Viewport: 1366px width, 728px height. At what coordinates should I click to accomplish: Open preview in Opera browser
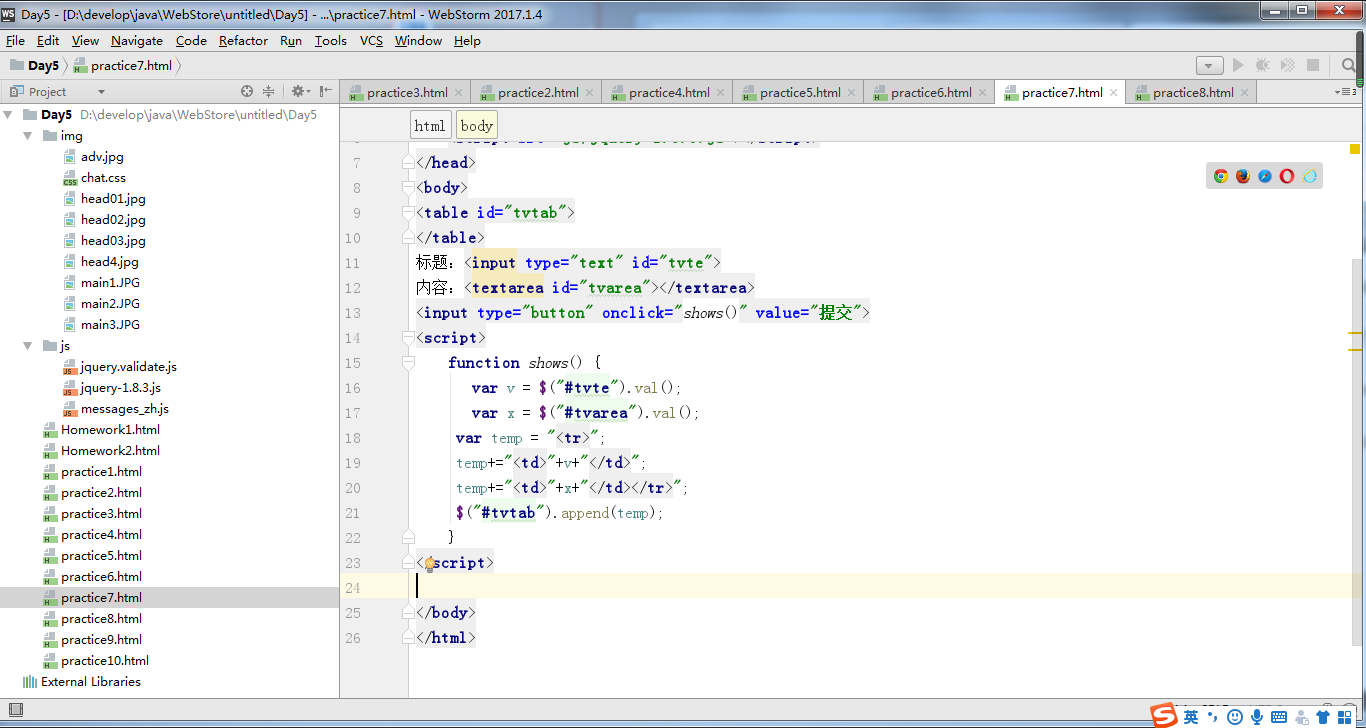(x=1287, y=176)
